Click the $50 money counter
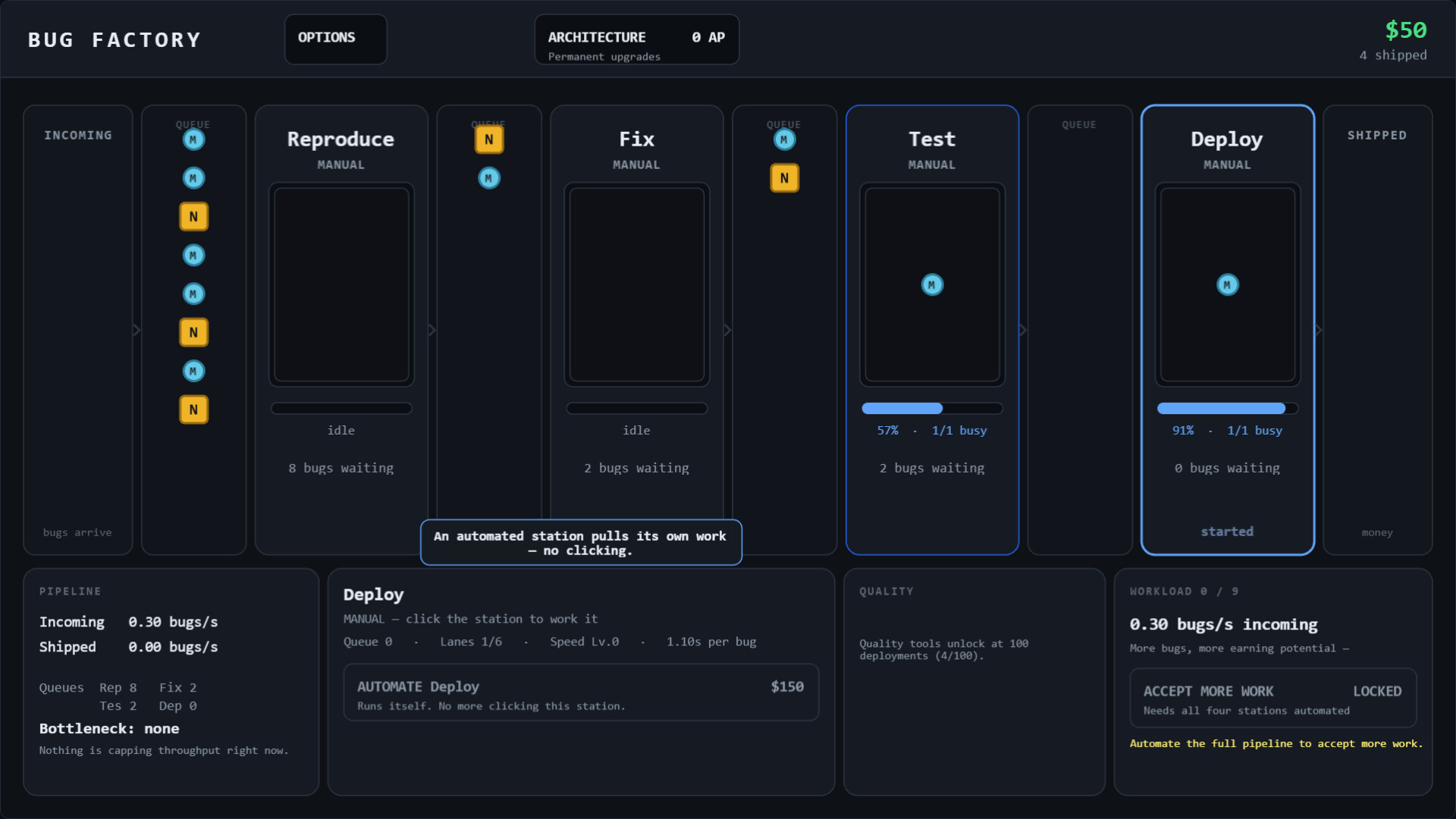The height and width of the screenshot is (819, 1456). [1406, 30]
